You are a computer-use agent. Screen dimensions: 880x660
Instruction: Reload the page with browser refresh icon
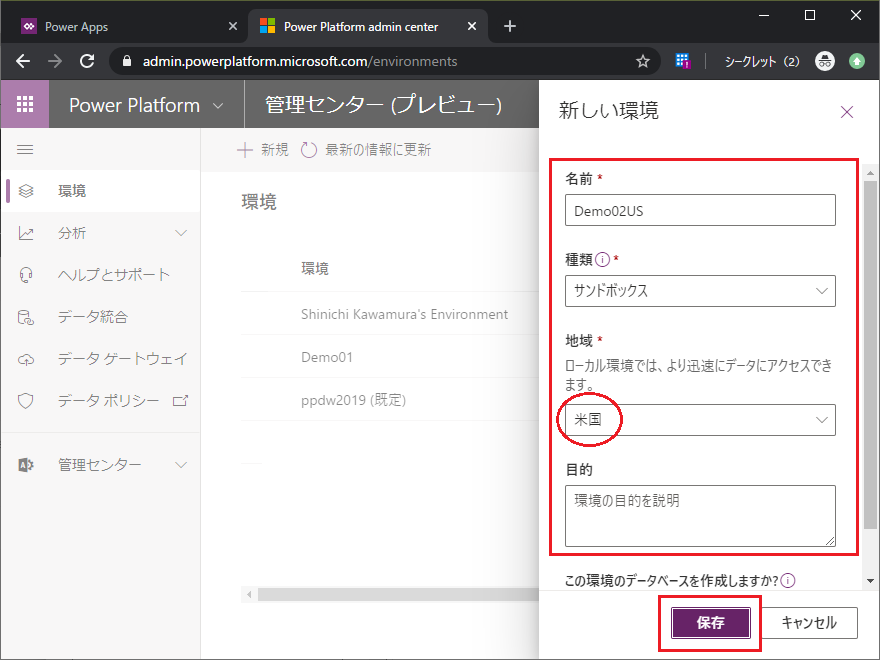pos(87,61)
